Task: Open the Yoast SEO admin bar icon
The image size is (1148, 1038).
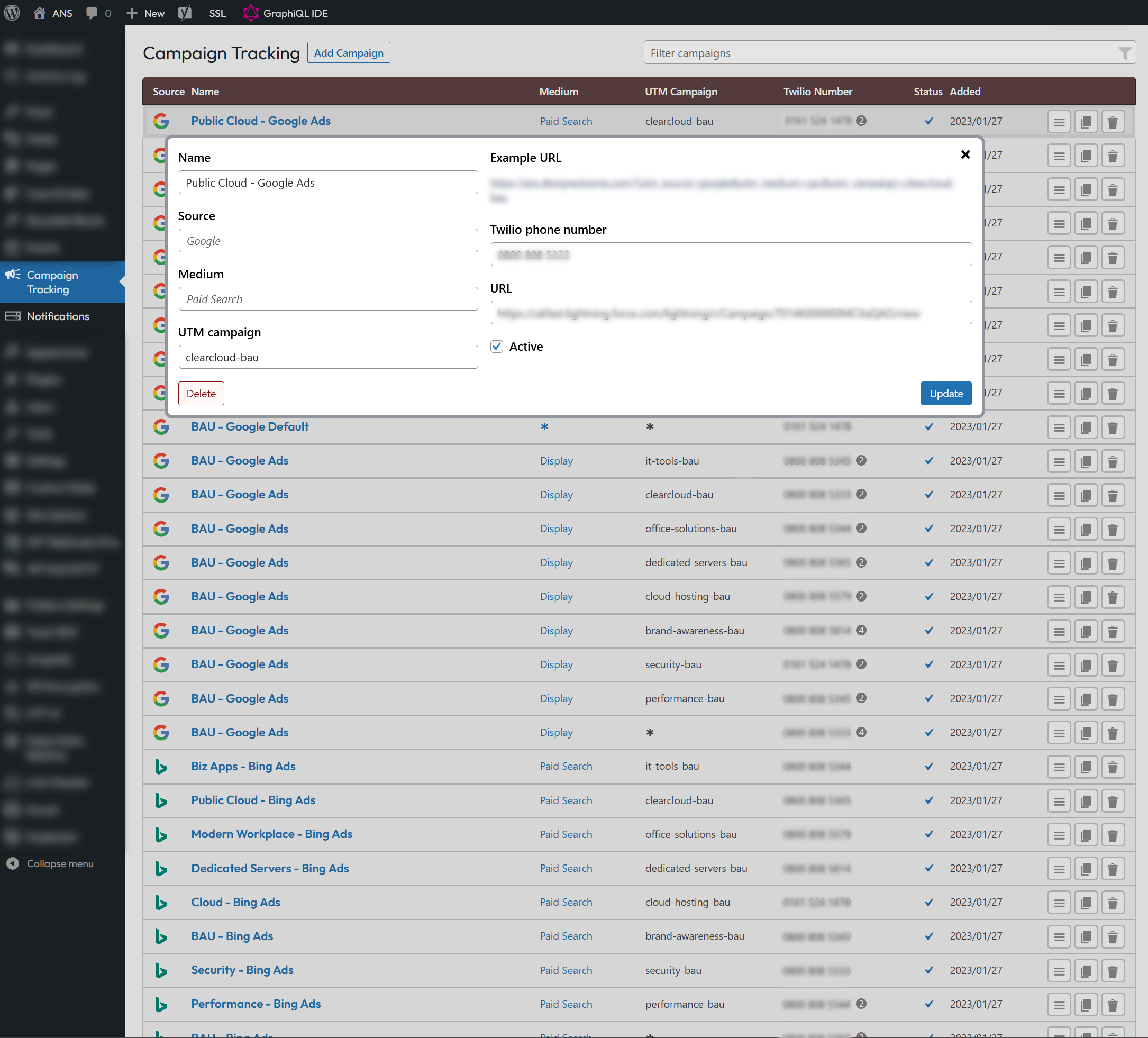Action: (185, 13)
